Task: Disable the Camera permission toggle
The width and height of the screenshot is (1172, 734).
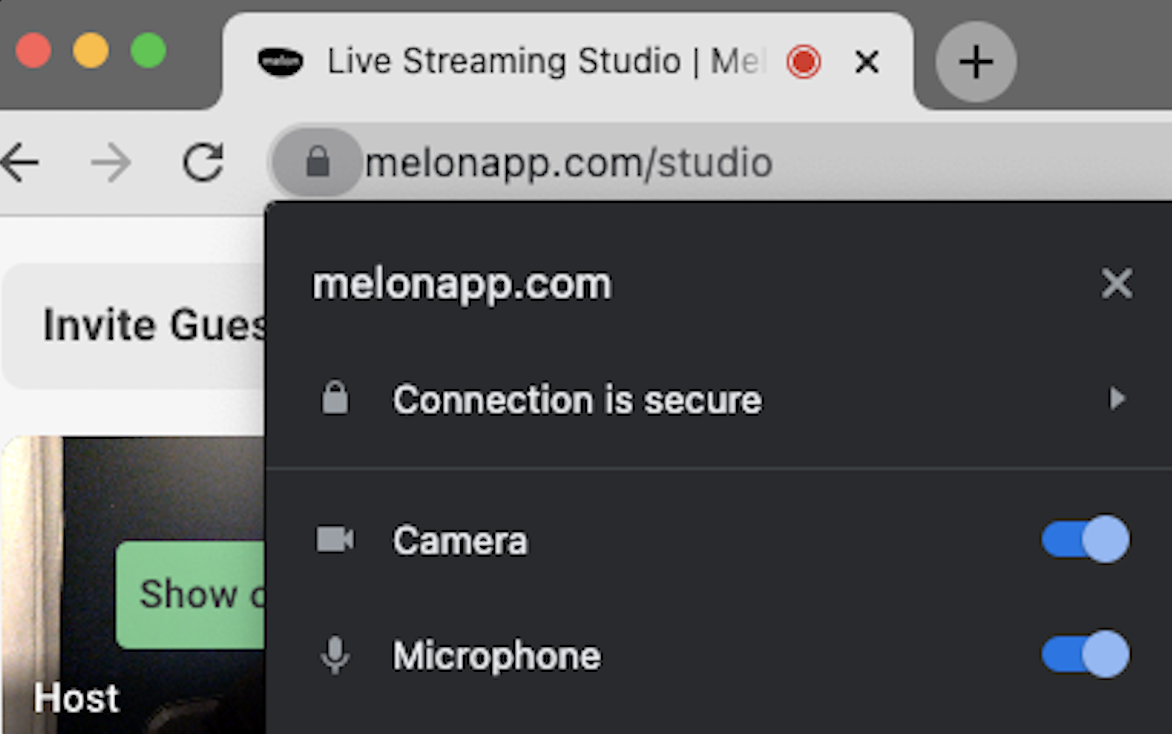Action: [1085, 539]
